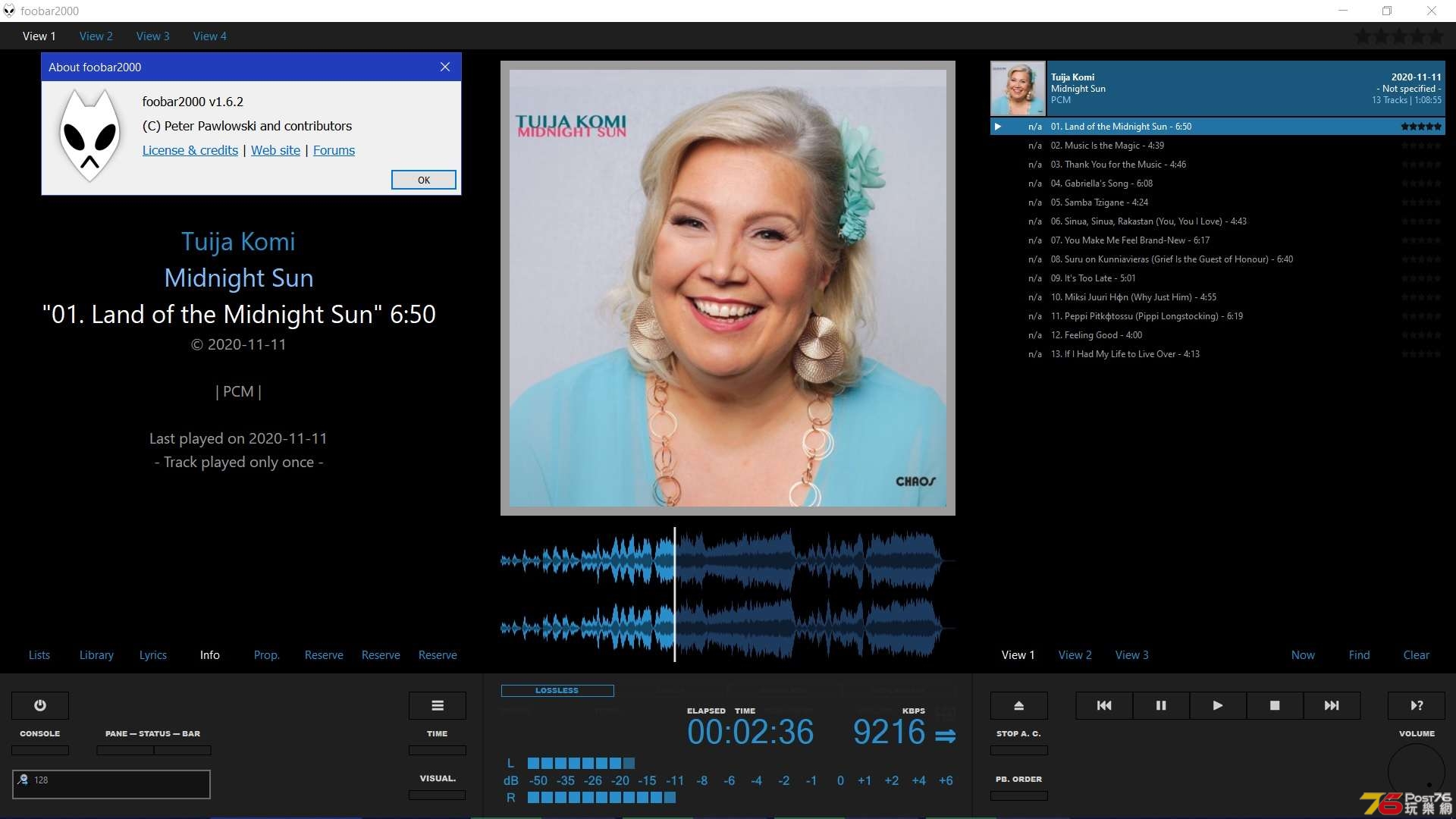The height and width of the screenshot is (819, 1456).
Task: Toggle the Pb. Order indicator
Action: pyautogui.click(x=1019, y=795)
